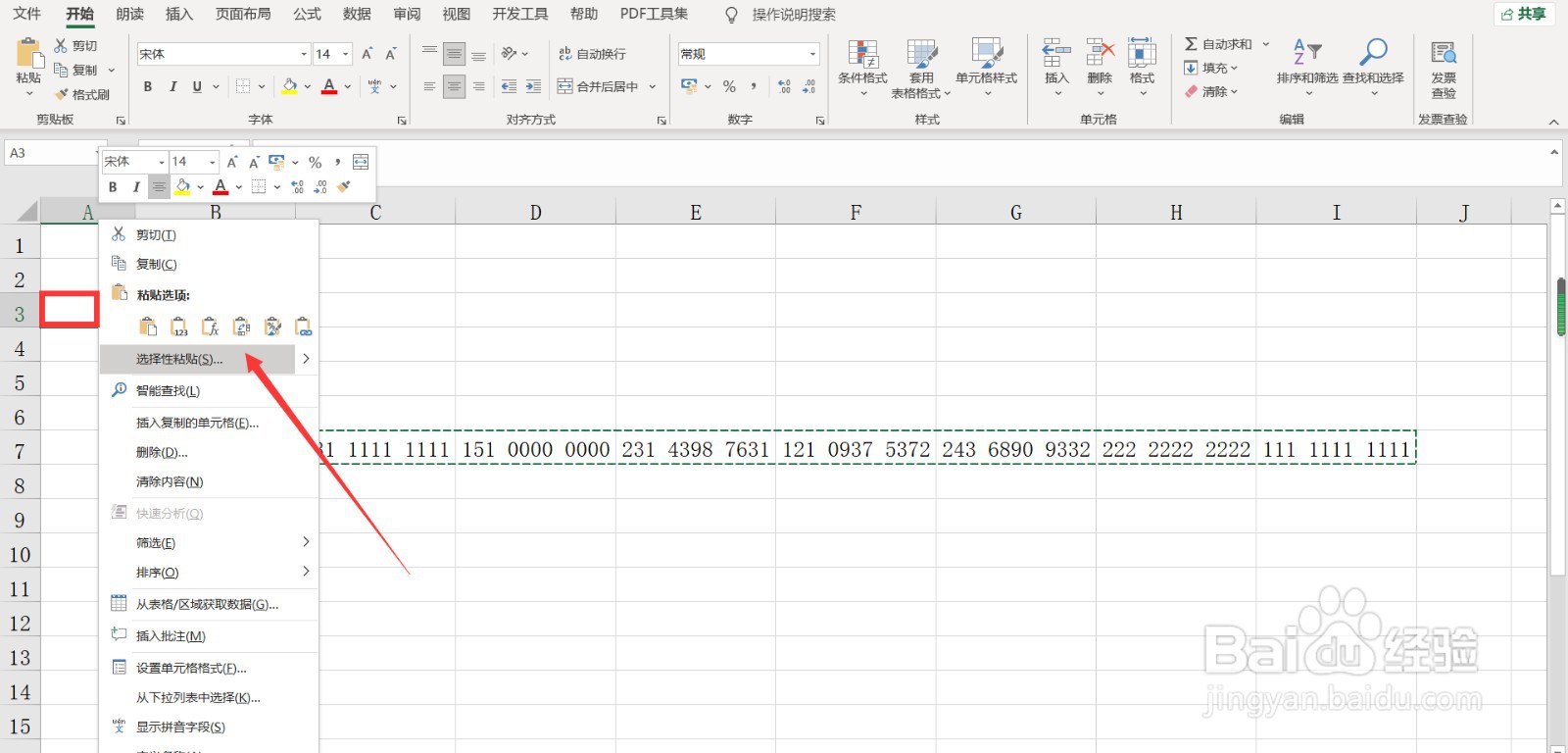Expand the 选择性粘贴 submenu arrow
Screen dimensions: 1568x753
pyautogui.click(x=306, y=359)
